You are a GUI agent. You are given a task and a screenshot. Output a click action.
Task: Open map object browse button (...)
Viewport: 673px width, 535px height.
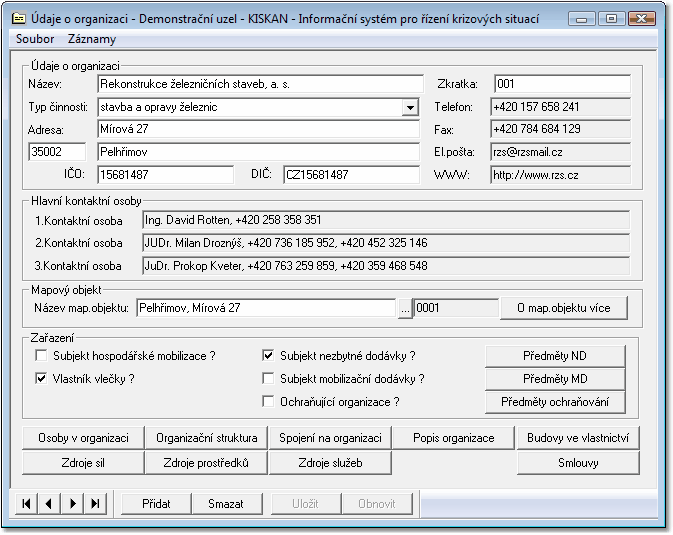[x=405, y=308]
